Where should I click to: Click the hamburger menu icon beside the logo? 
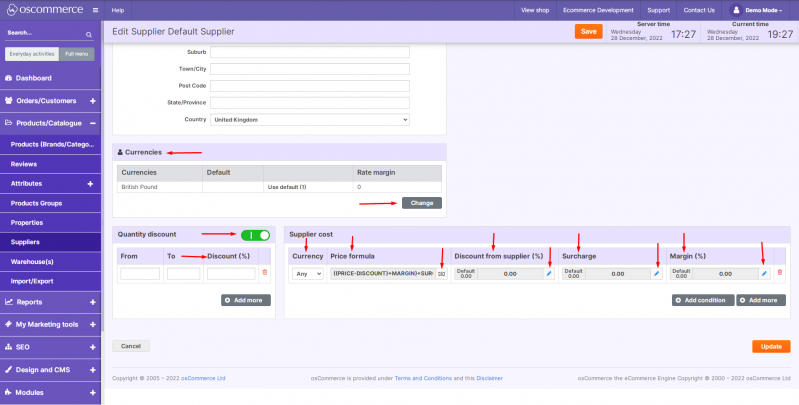pos(93,9)
